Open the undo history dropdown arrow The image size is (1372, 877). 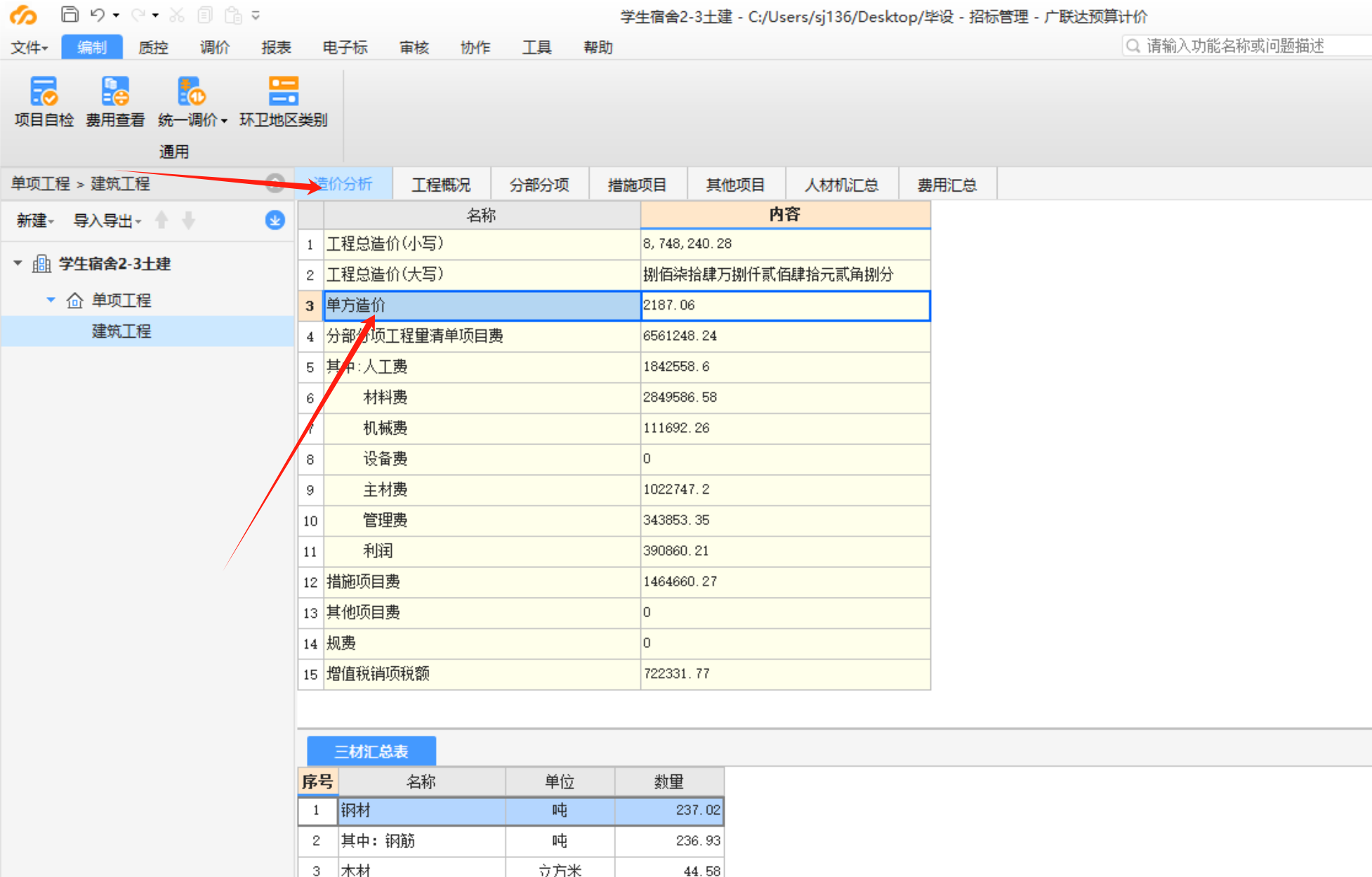coord(116,15)
